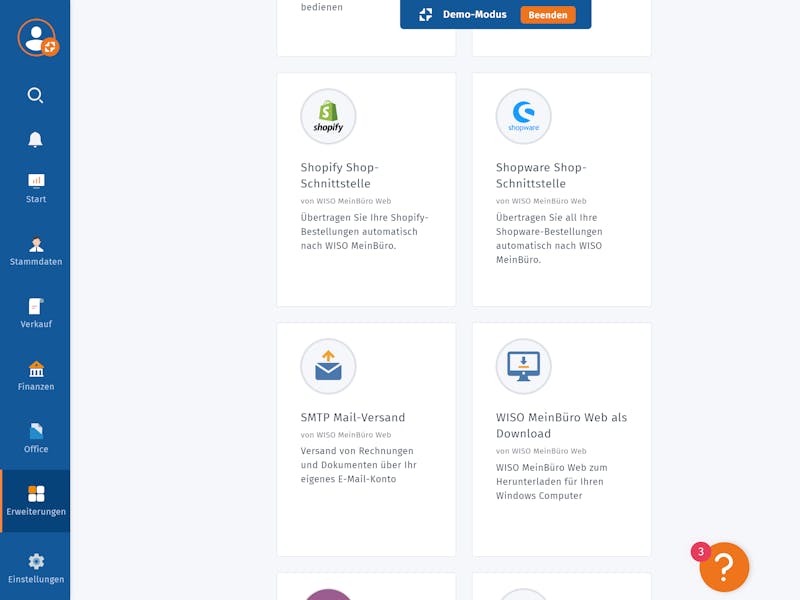Screen dimensions: 800x600
Task: Click text 'WISO MeinBüro Web zum Herunterladen'
Action: (552, 481)
